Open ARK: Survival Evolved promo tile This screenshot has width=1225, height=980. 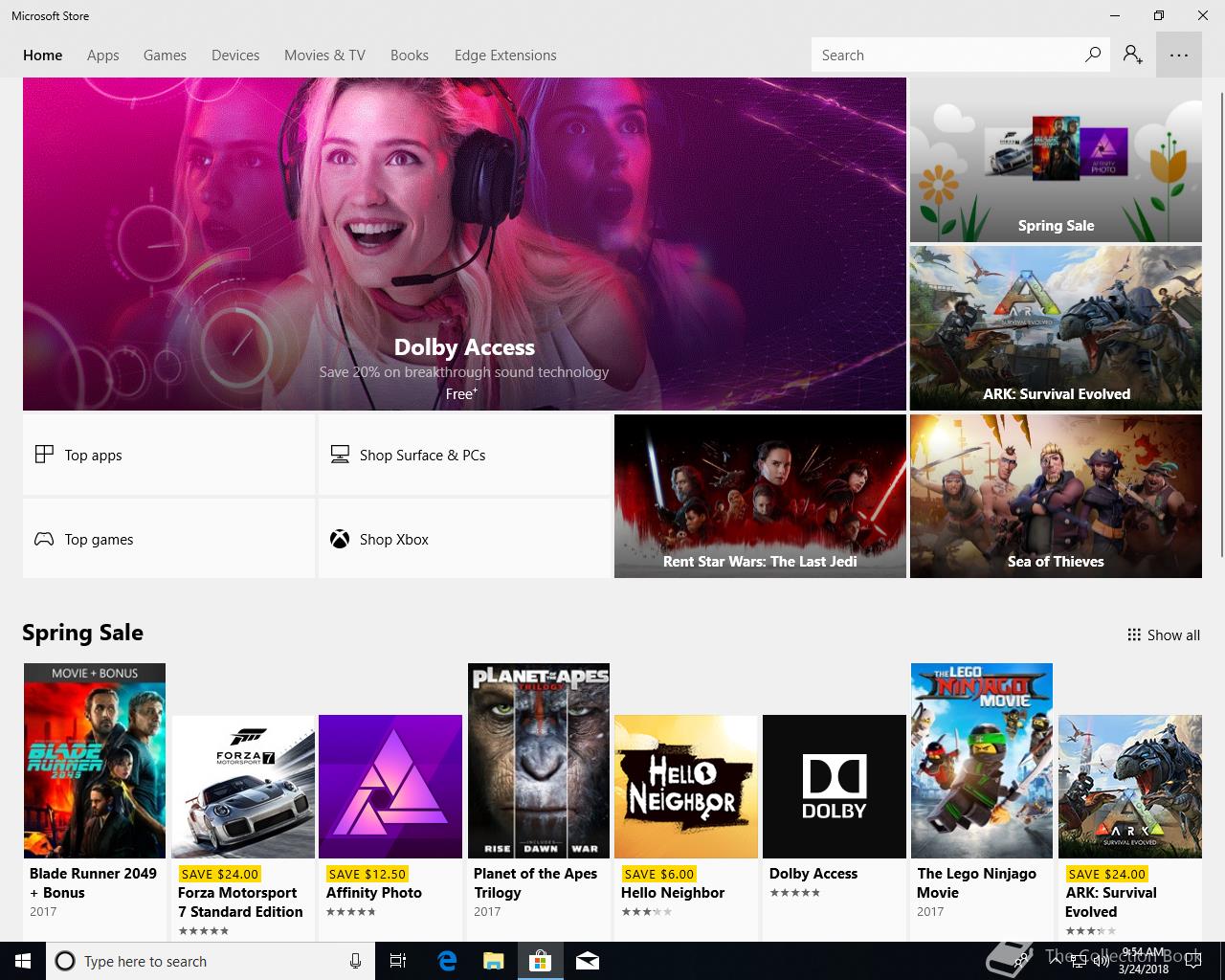coord(1056,328)
